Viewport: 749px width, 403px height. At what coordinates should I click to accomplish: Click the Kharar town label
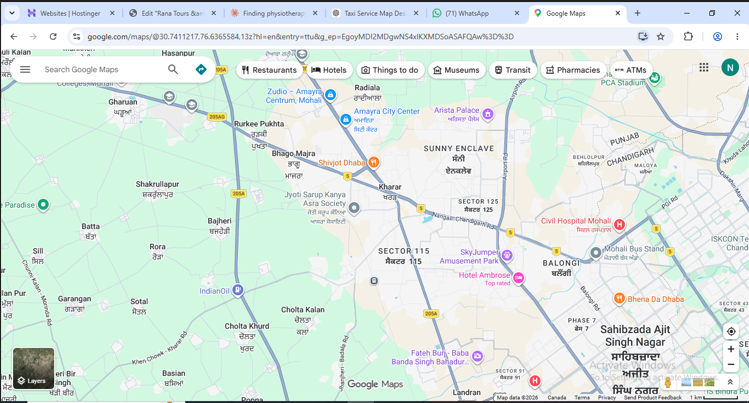click(390, 187)
